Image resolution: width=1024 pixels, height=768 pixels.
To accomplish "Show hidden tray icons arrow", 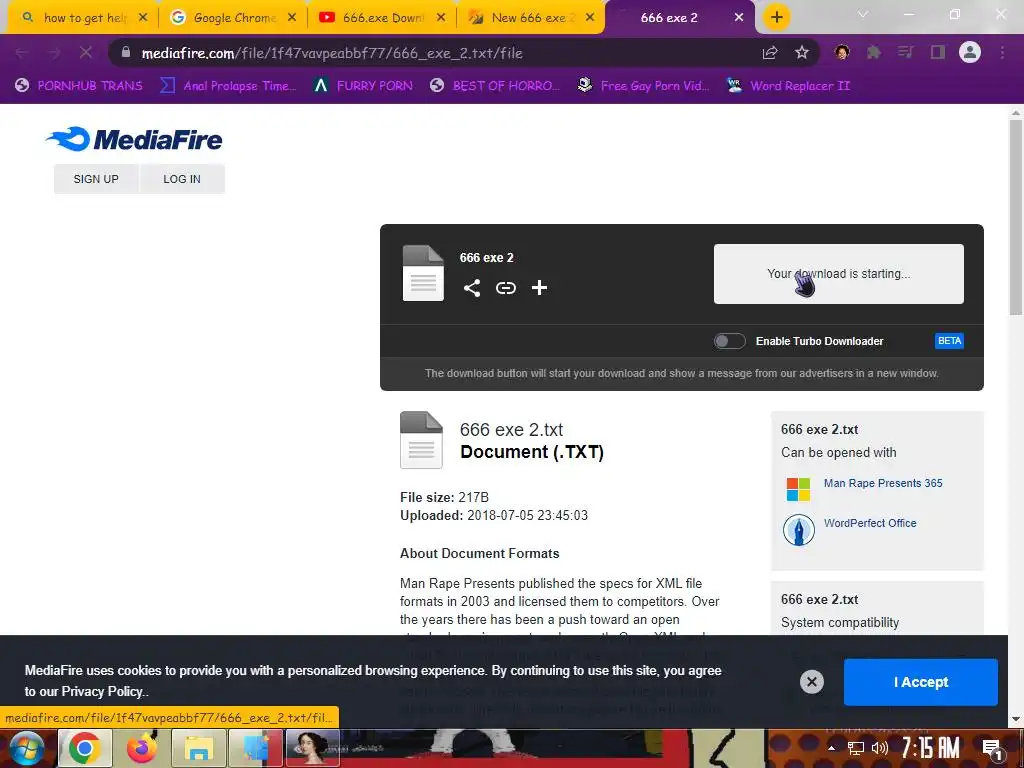I will (x=831, y=748).
